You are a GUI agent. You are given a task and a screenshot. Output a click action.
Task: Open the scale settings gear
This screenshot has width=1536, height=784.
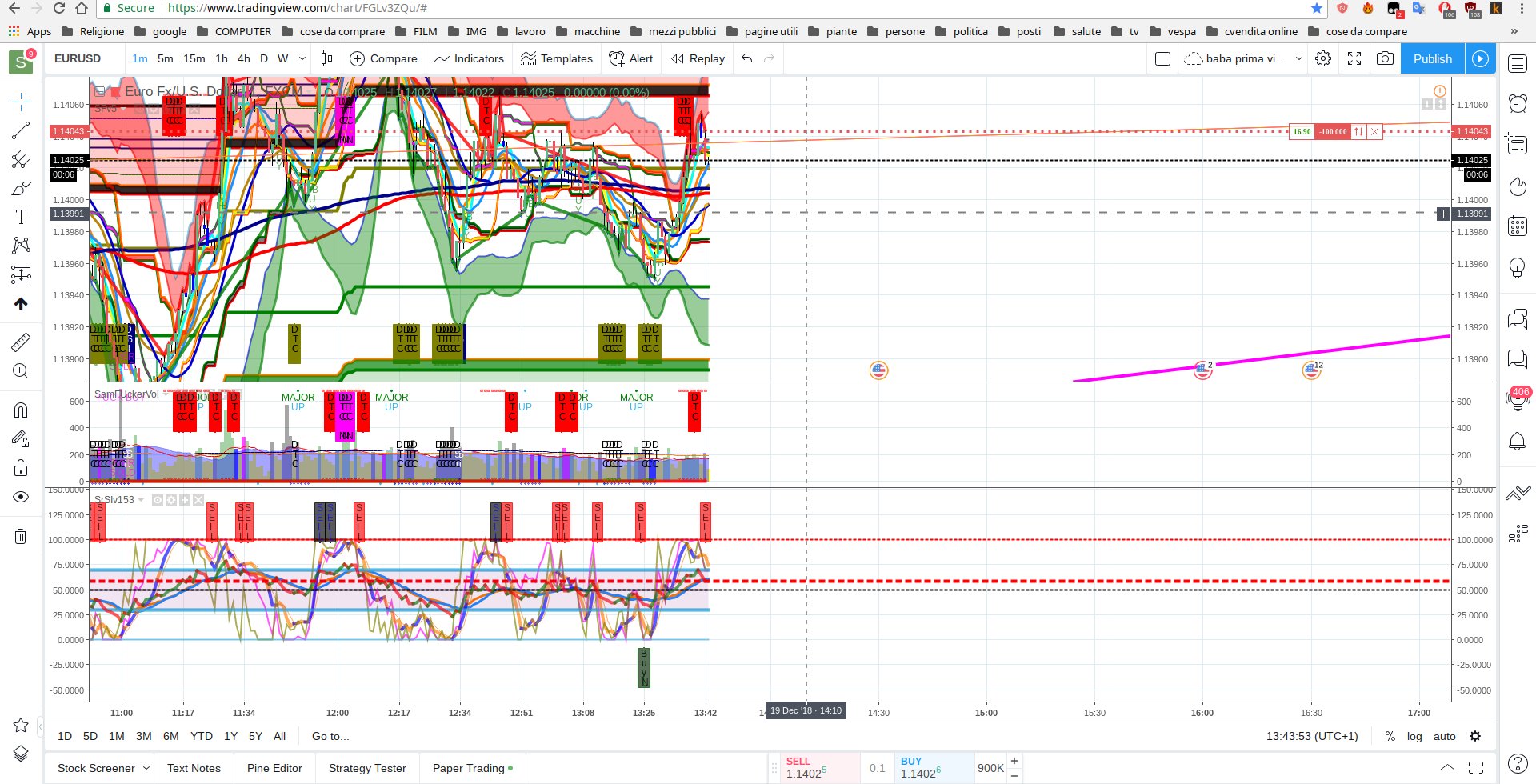tap(1475, 736)
